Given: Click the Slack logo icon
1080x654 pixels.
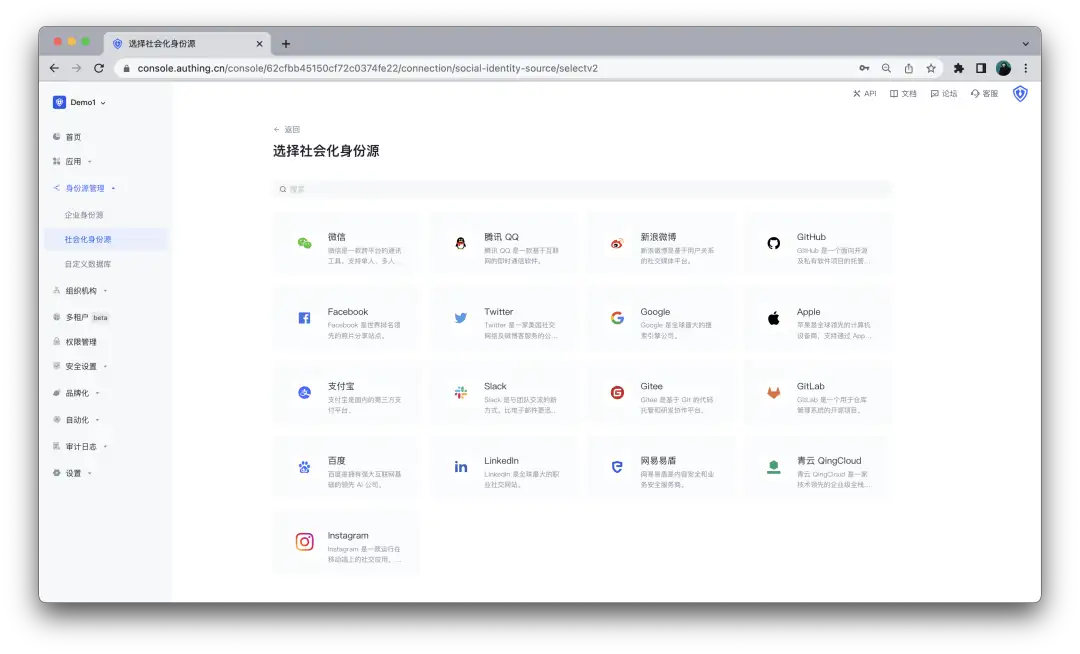Looking at the screenshot, I should tap(461, 392).
